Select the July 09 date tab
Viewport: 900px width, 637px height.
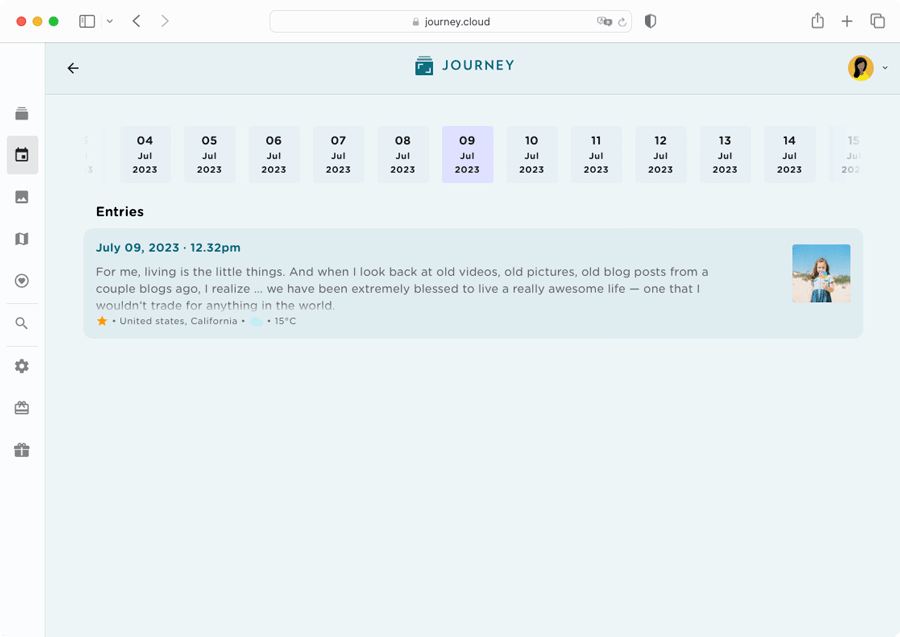[467, 154]
